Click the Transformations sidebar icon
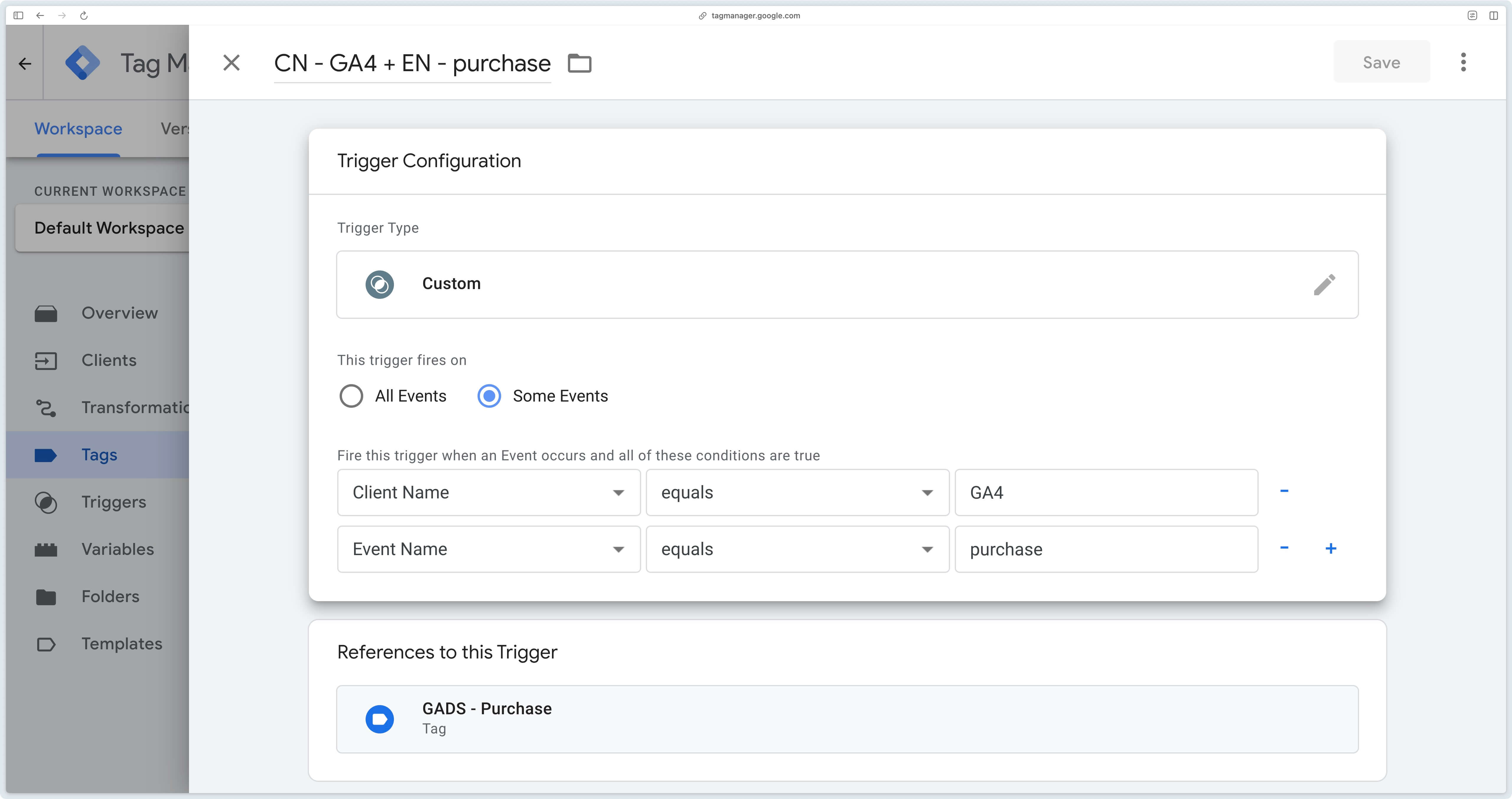Viewport: 1512px width, 799px height. (46, 408)
